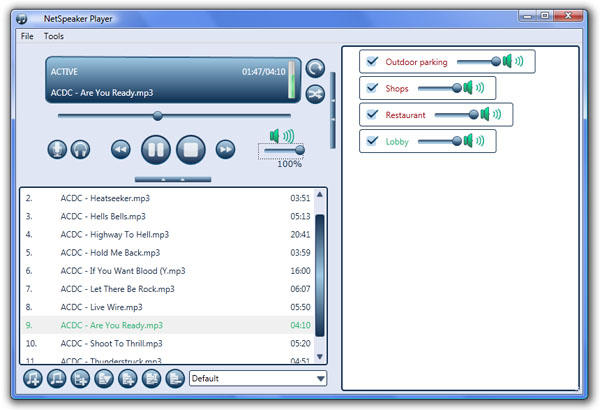Image resolution: width=600 pixels, height=410 pixels.
Task: Skip to previous track with rewind button
Action: click(121, 149)
